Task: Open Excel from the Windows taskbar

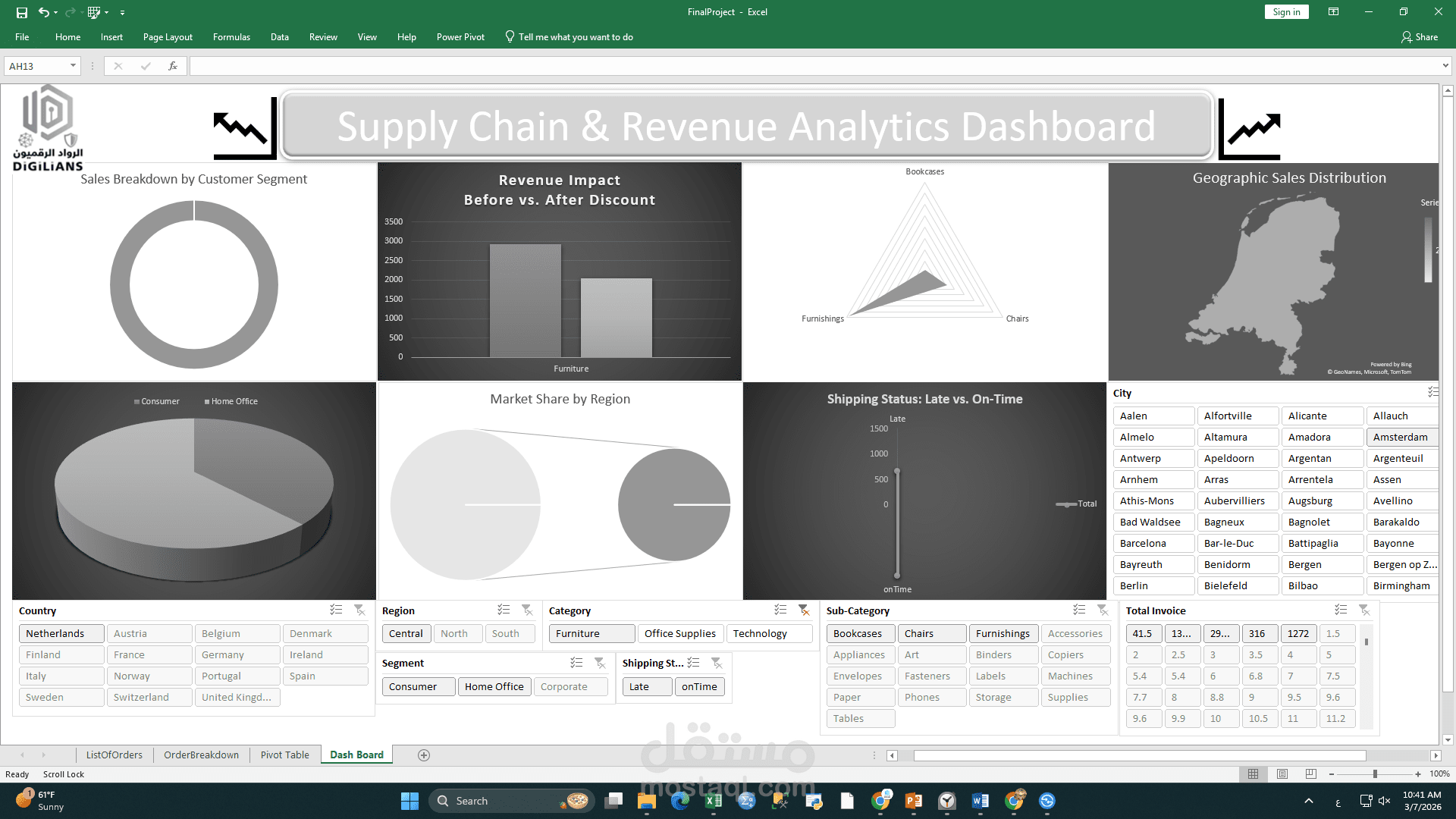Action: [x=713, y=802]
